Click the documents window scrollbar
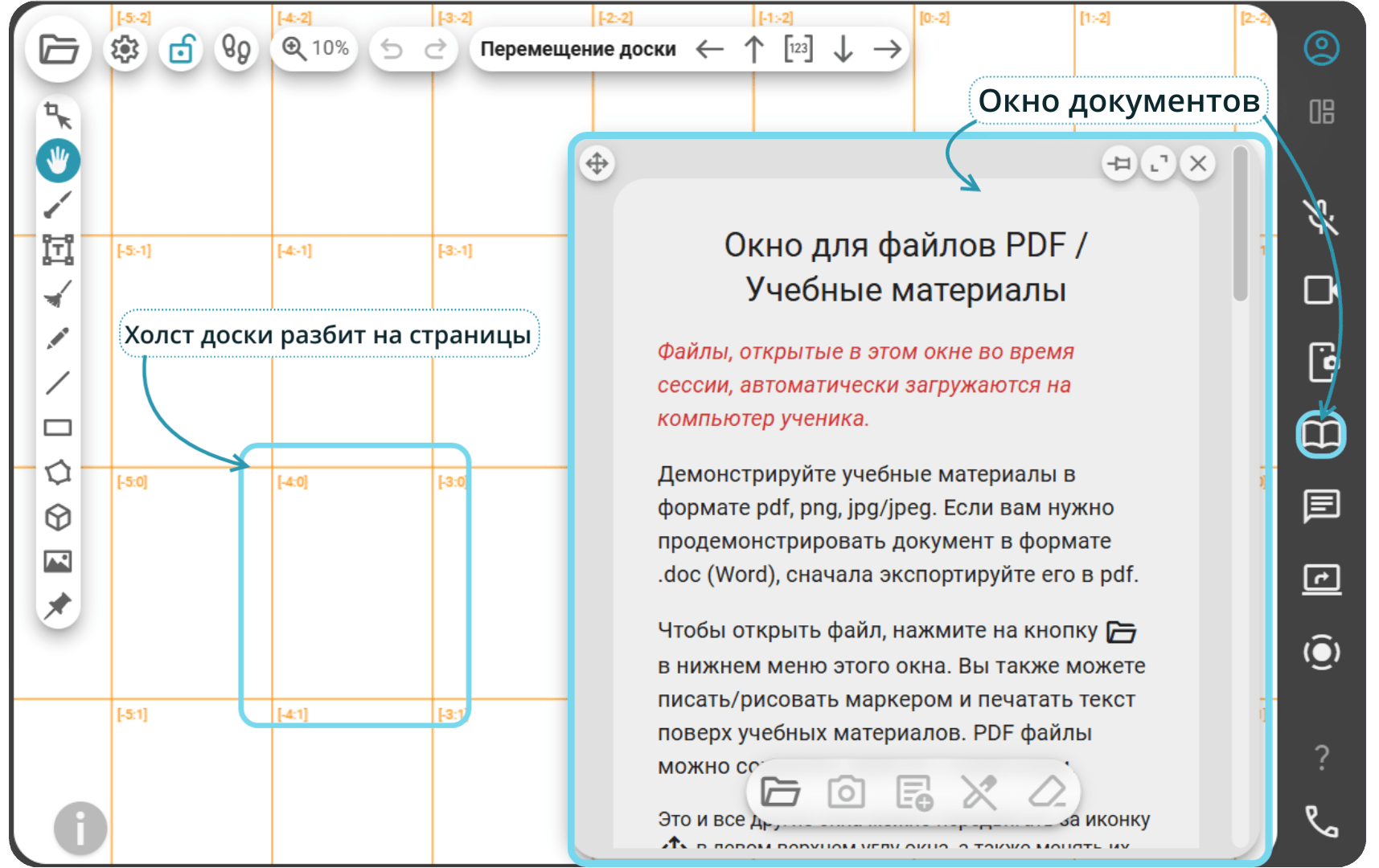 coord(1241,225)
